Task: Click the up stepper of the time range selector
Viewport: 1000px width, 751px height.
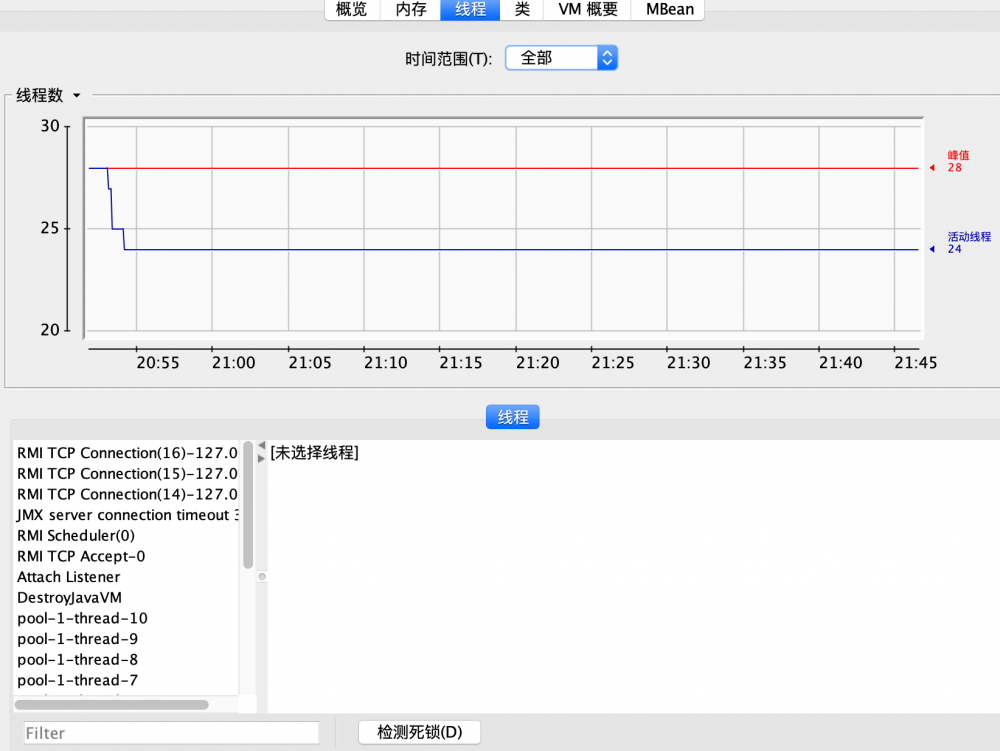Action: click(607, 52)
